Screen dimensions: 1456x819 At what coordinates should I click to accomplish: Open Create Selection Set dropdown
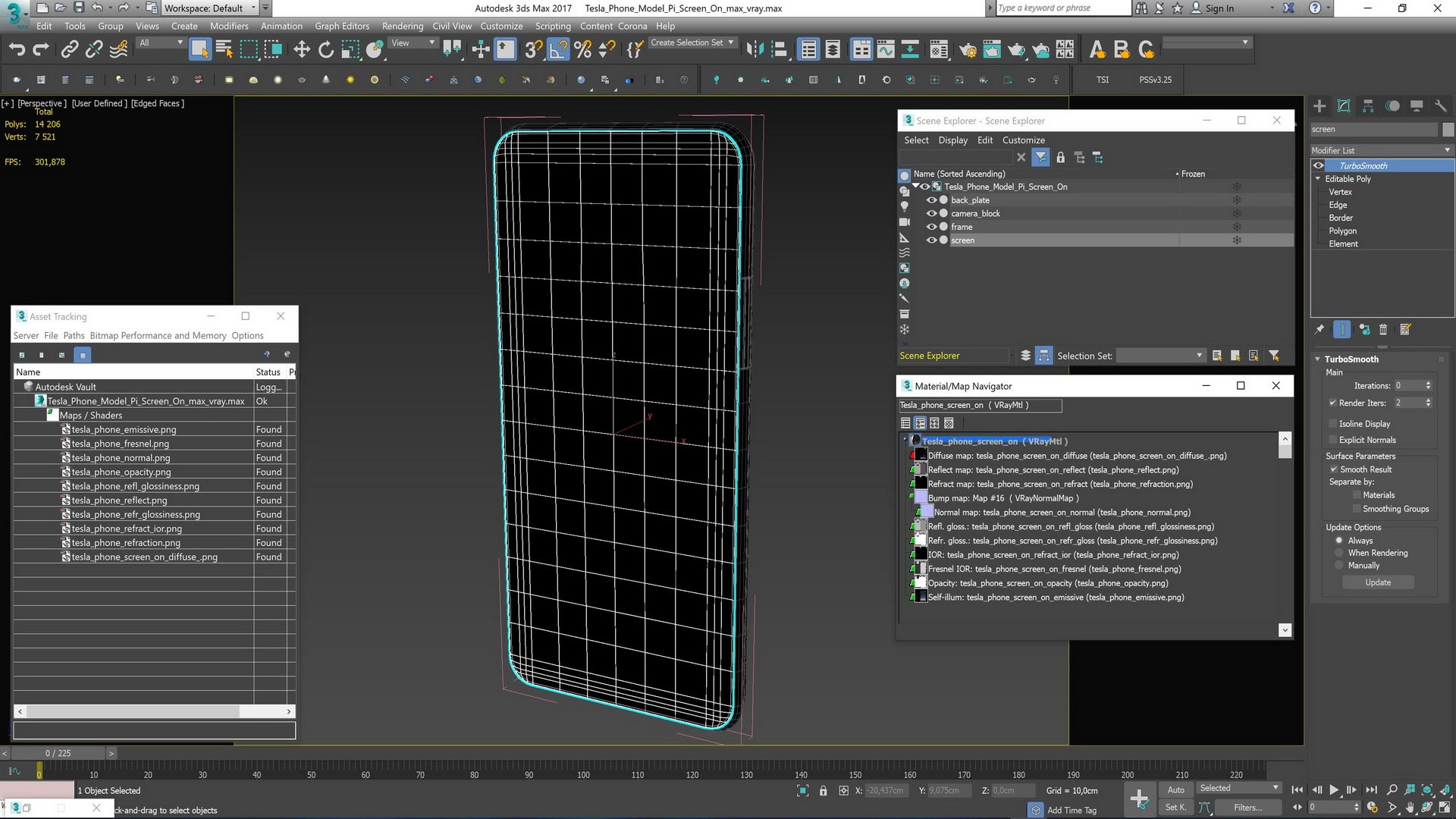(692, 43)
